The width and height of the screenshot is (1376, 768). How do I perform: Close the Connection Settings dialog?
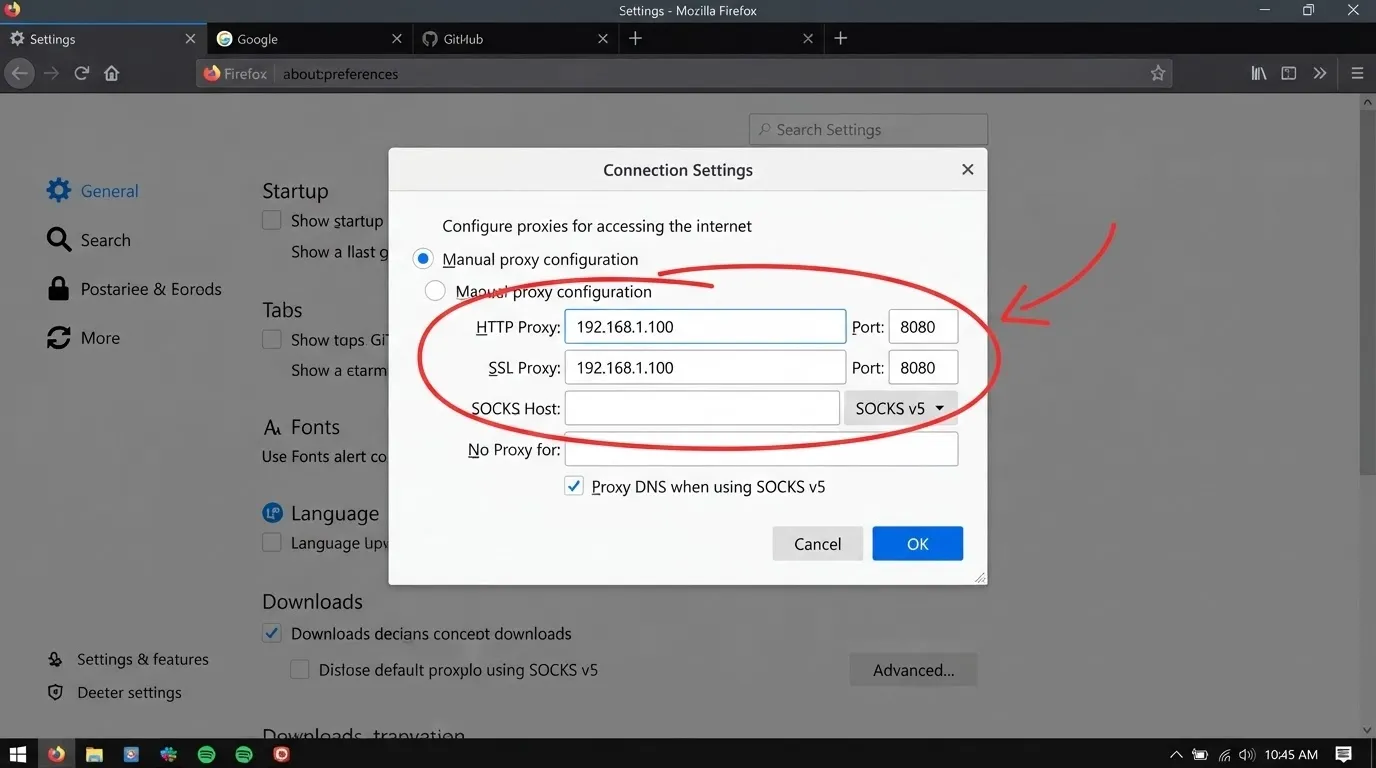point(967,170)
